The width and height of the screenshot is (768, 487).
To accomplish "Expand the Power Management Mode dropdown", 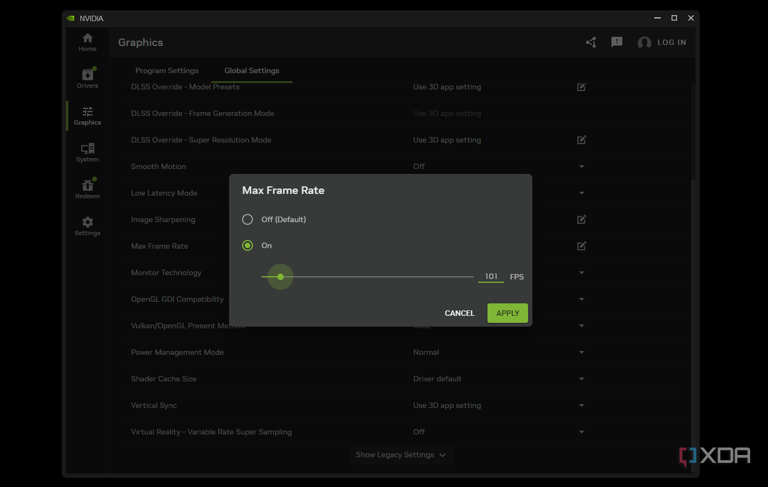I will tap(581, 352).
